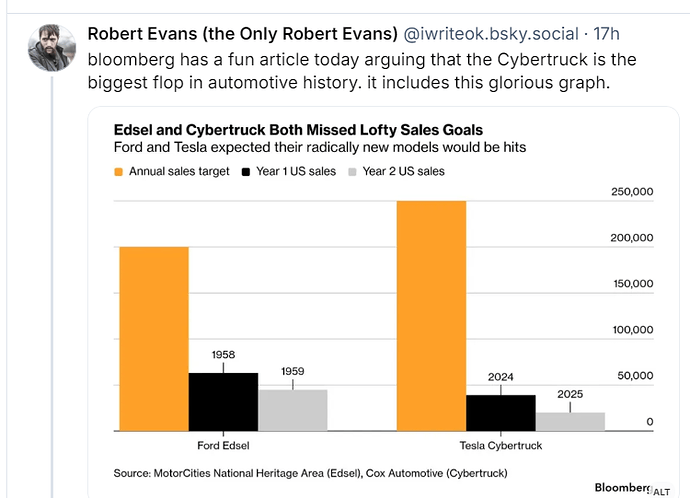Click the Bloomberg logo on chart
This screenshot has width=690, height=498.
(x=623, y=487)
